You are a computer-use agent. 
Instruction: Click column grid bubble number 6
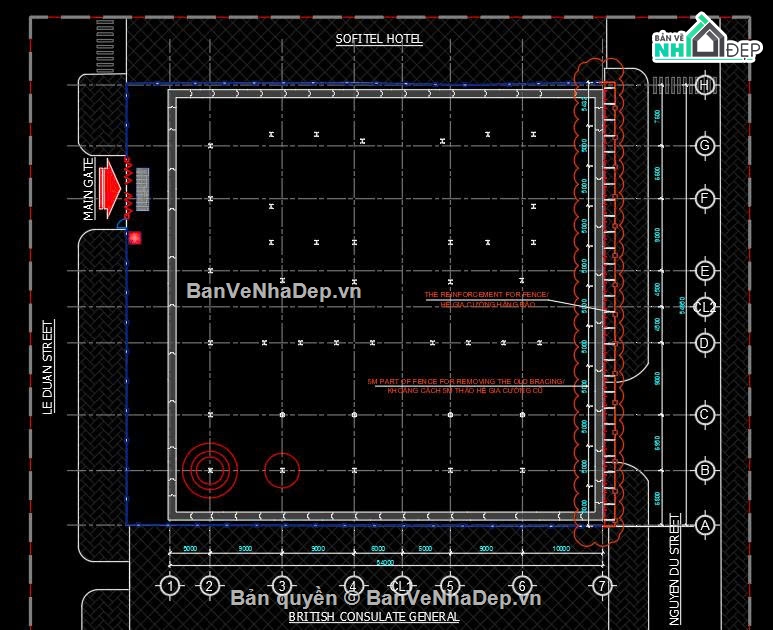click(522, 586)
